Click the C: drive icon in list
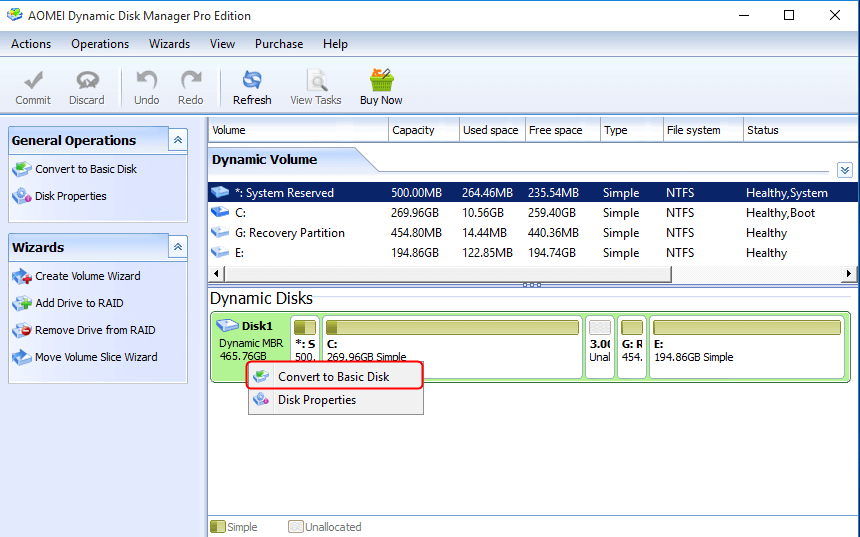 click(220, 212)
